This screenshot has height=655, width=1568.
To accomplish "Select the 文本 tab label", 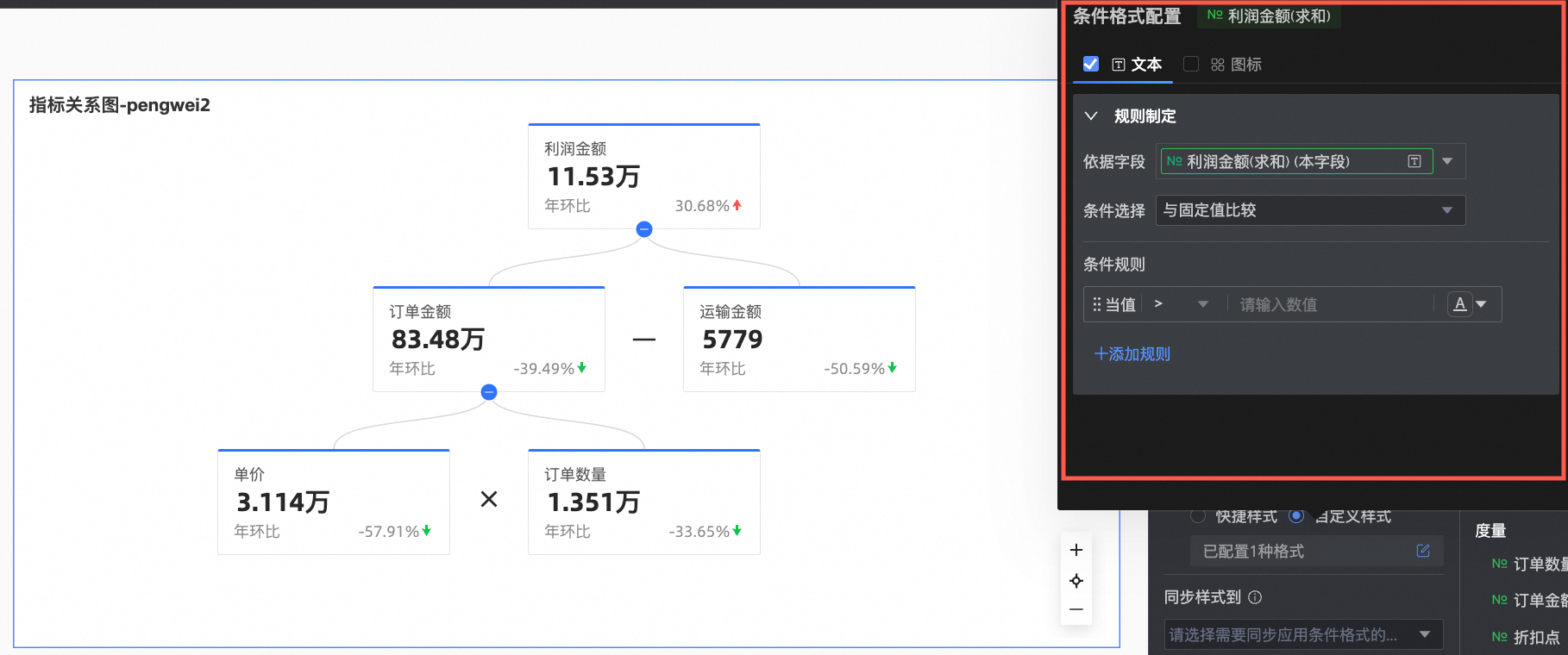I will (x=1145, y=65).
